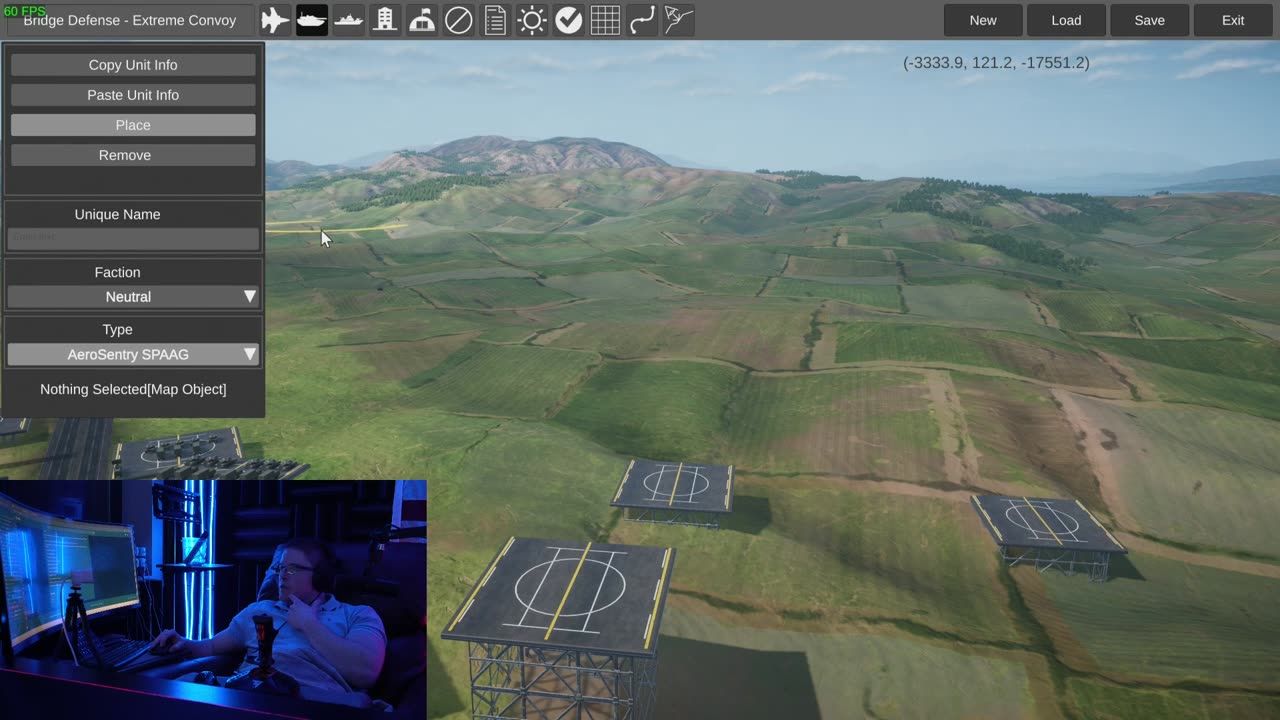Open the sun environment settings icon
The height and width of the screenshot is (720, 1280).
pos(532,20)
